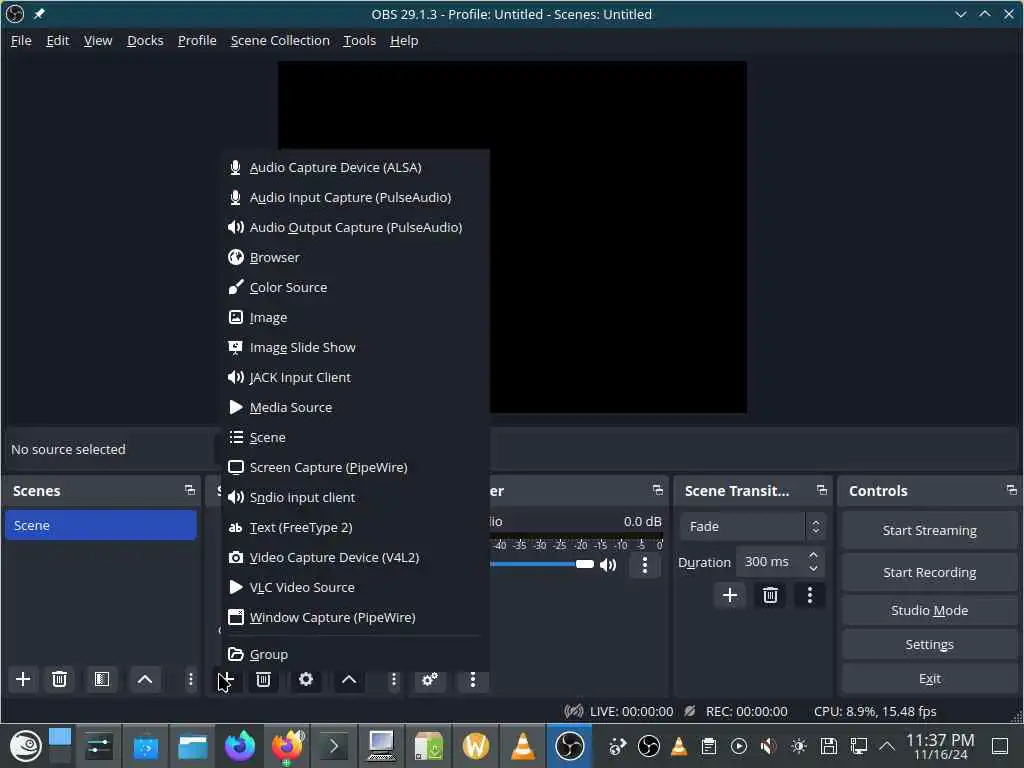
Task: Float the Scene Transitions dock
Action: 822,490
